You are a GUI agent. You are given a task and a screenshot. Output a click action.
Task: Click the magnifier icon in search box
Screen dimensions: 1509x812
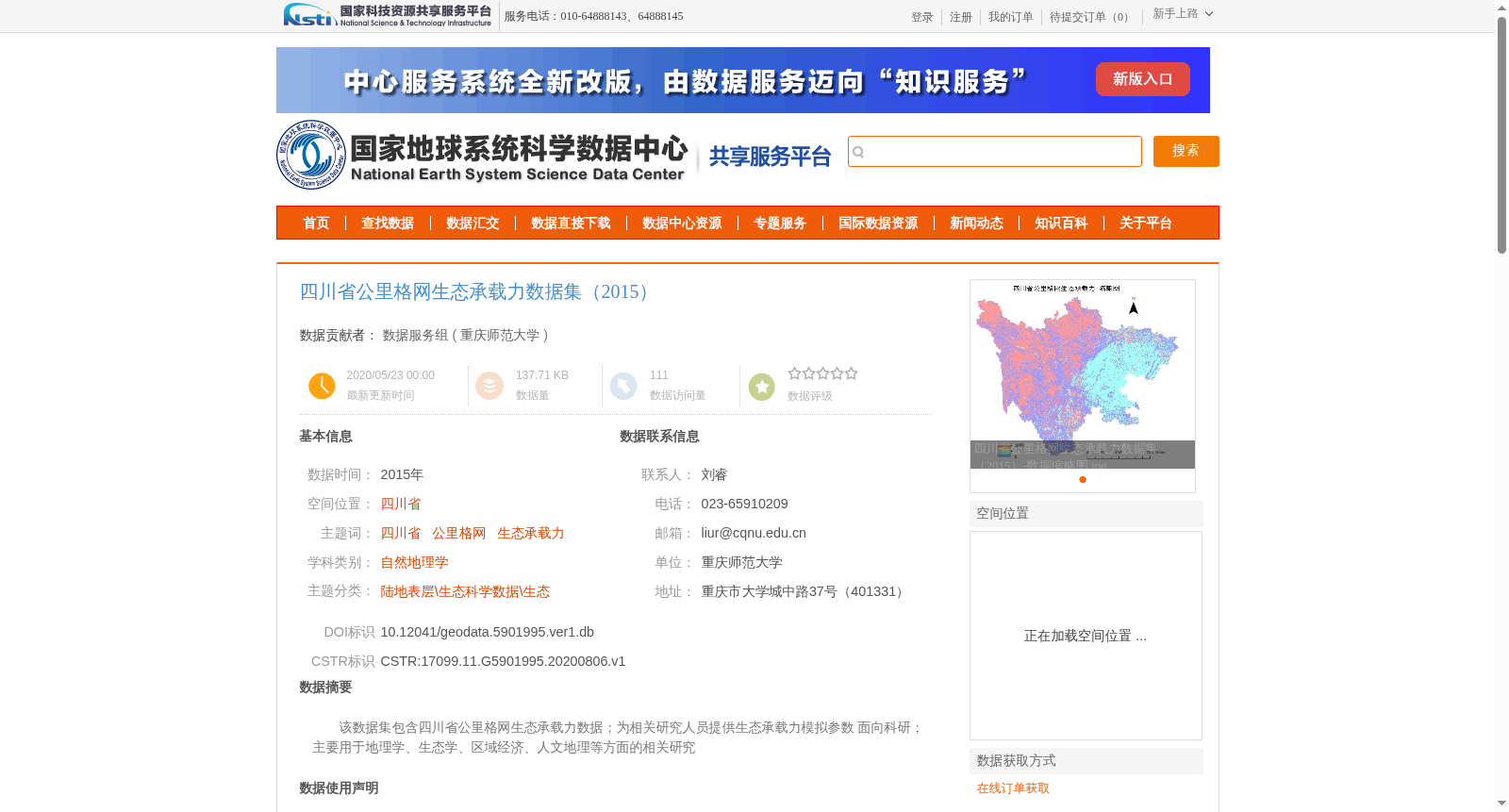coord(858,152)
